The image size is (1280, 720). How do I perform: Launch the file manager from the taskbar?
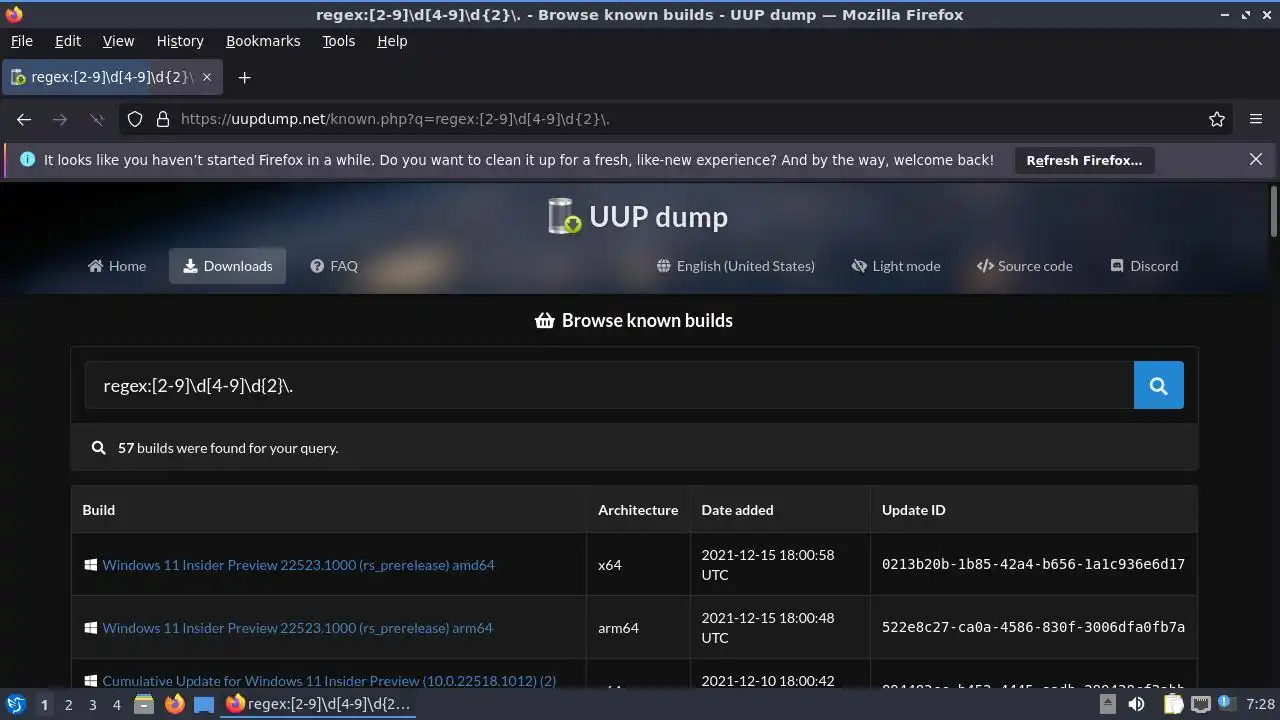(144, 704)
